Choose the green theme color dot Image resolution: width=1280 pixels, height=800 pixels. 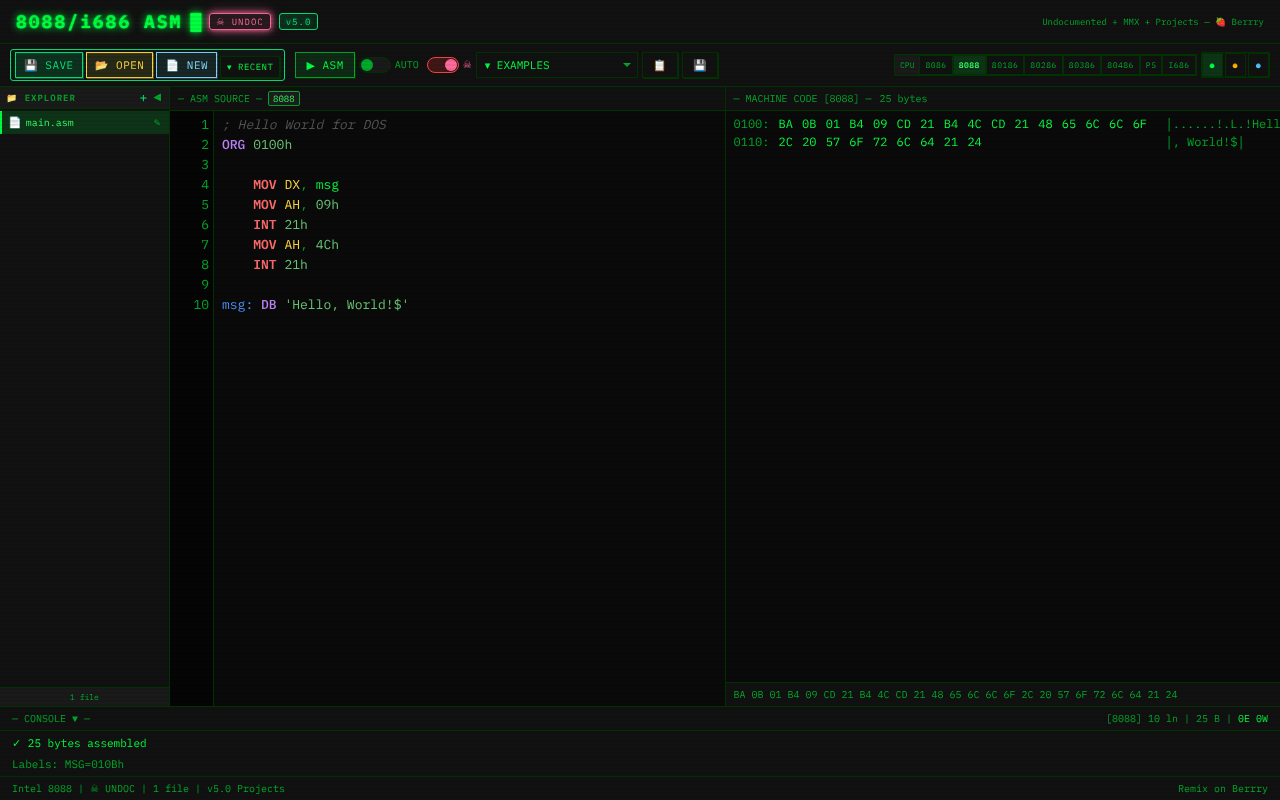[1212, 65]
